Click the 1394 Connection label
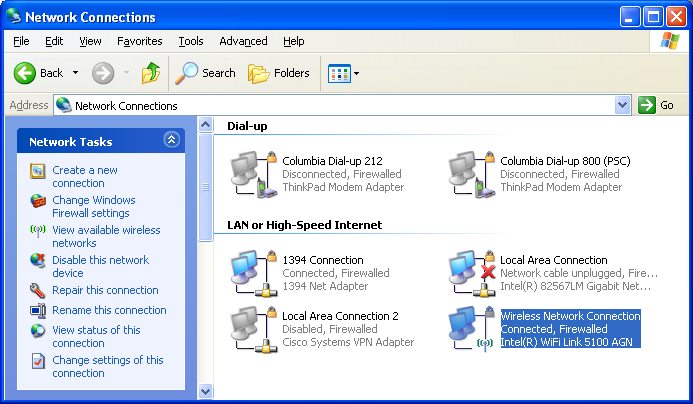The width and height of the screenshot is (693, 404). 323,260
